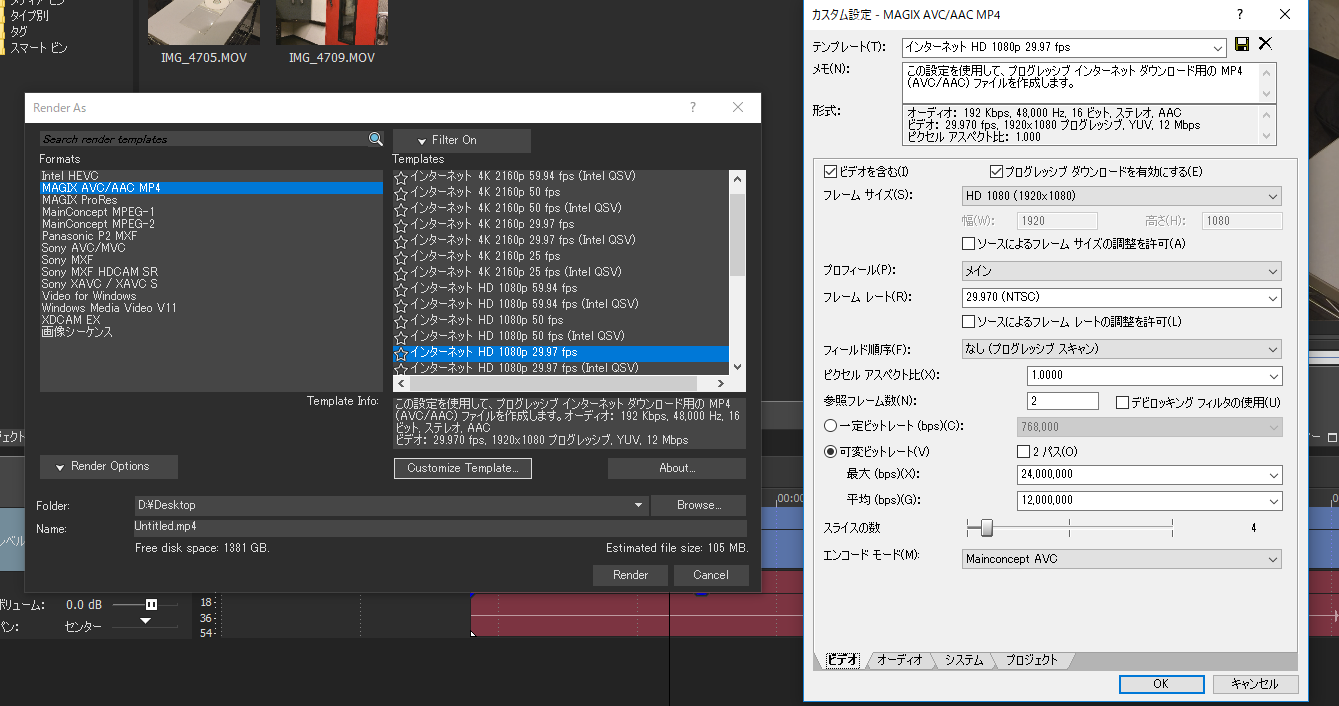Select the IMG_4709.MOV thumbnail
This screenshot has width=1339, height=706.
coord(331,22)
